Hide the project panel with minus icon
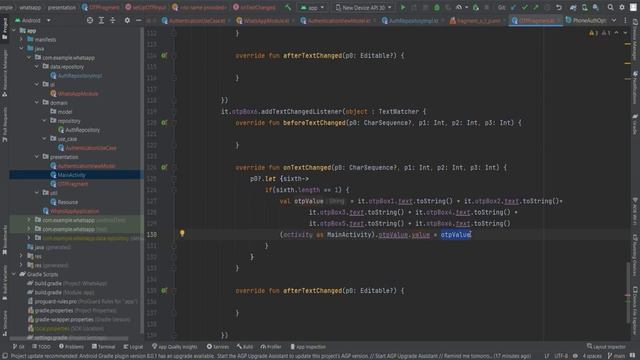The image size is (640, 360). point(138,20)
